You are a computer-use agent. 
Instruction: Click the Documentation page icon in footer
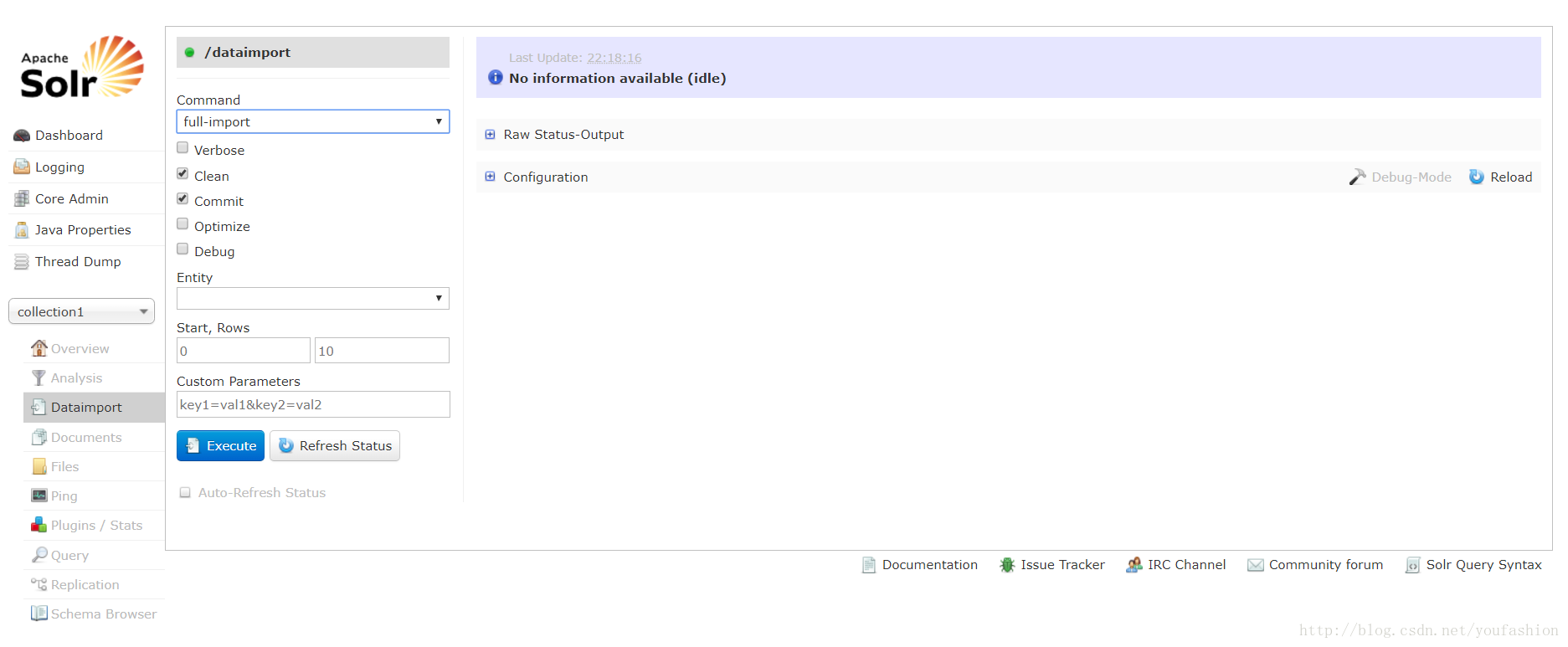pos(869,565)
